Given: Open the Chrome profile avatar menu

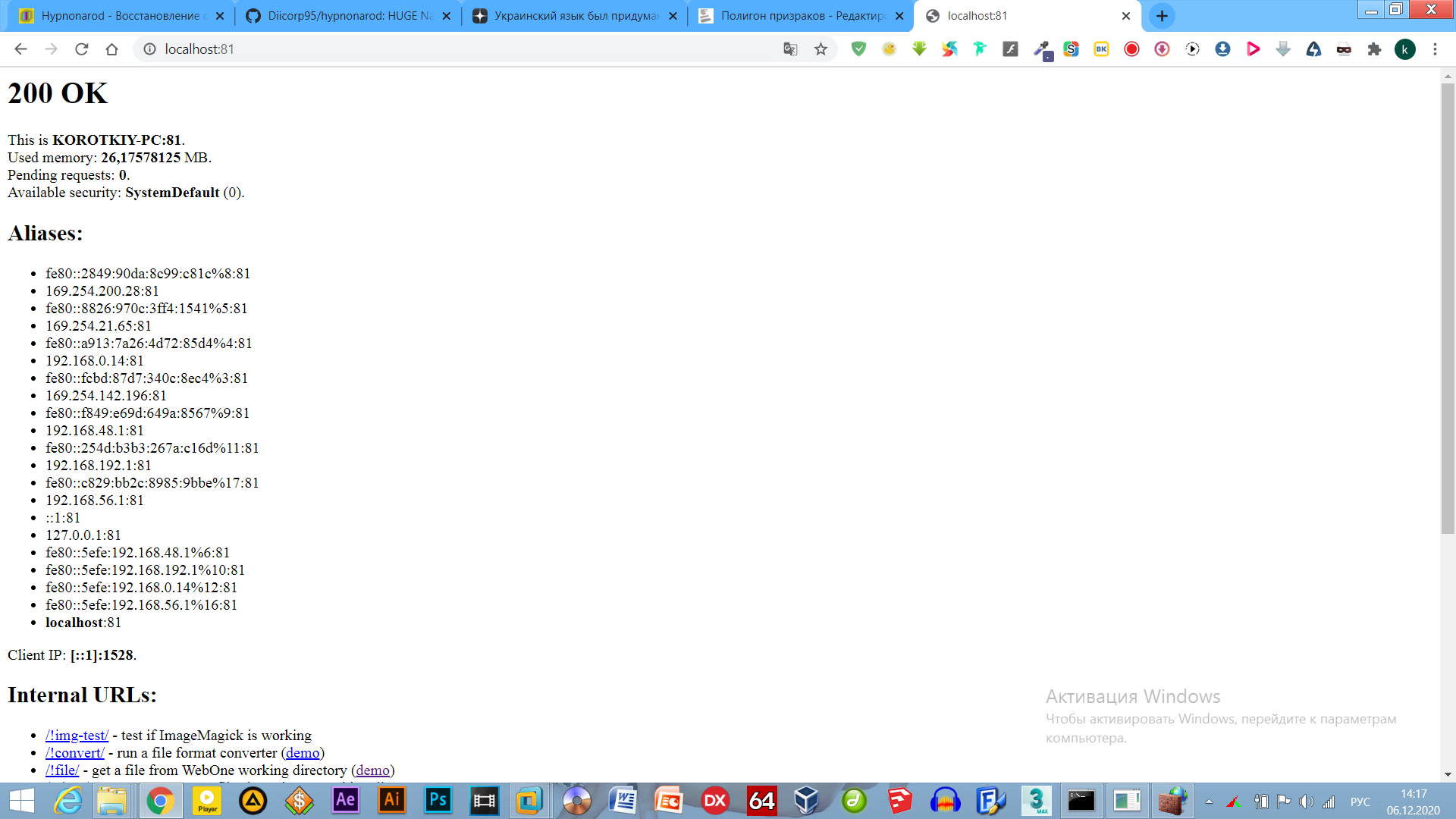Looking at the screenshot, I should point(1404,49).
